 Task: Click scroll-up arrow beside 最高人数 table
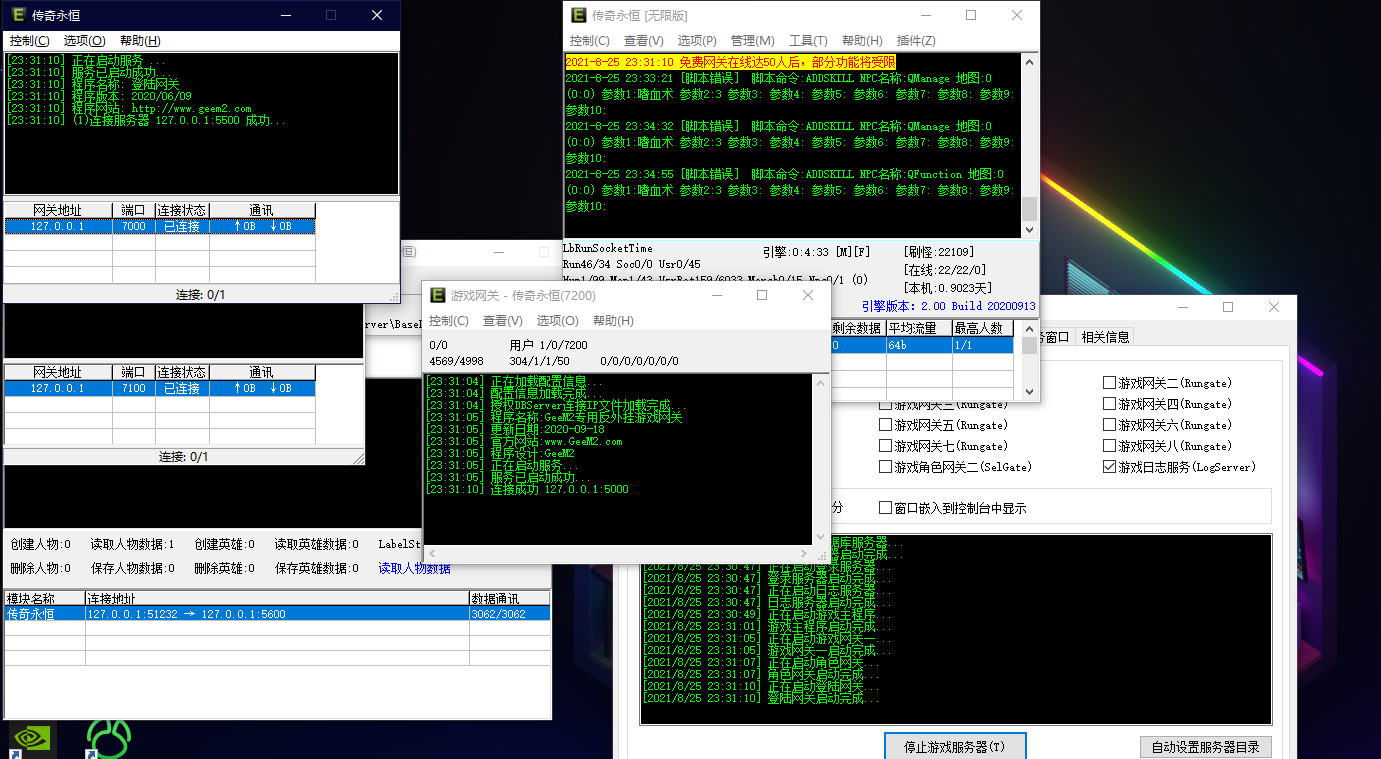pyautogui.click(x=1028, y=327)
